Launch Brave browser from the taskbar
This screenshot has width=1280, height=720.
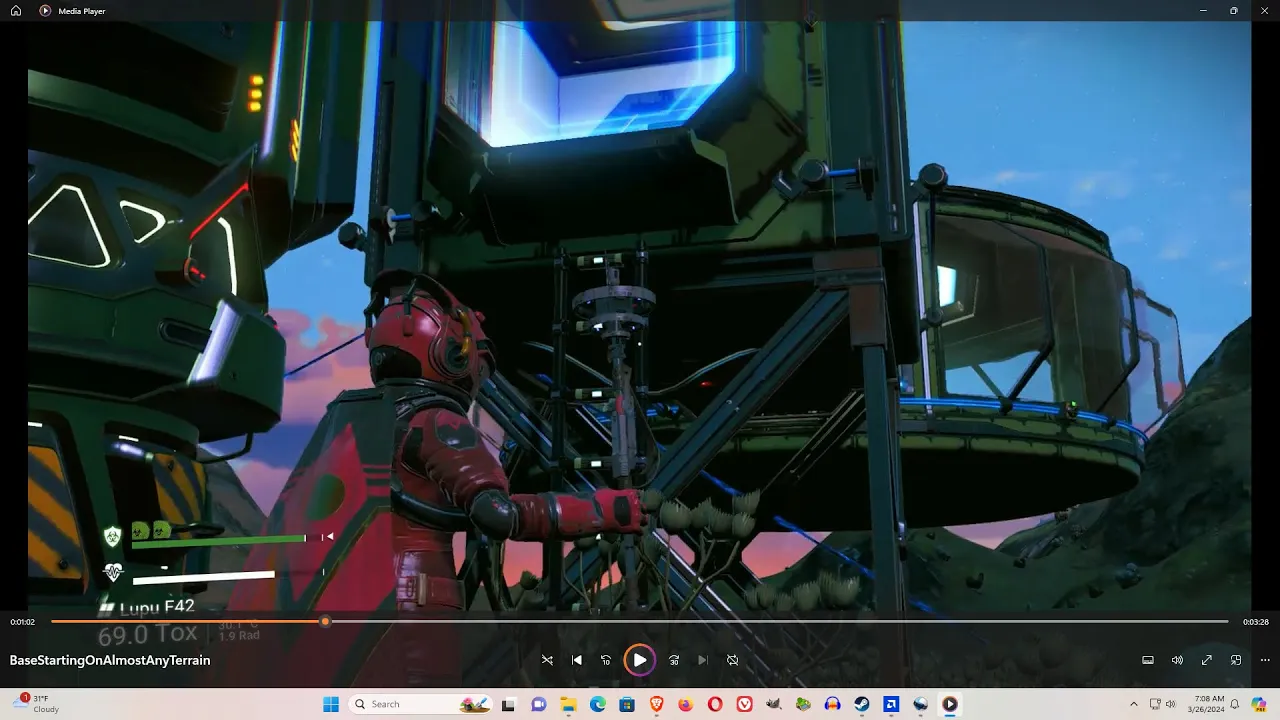(x=656, y=704)
